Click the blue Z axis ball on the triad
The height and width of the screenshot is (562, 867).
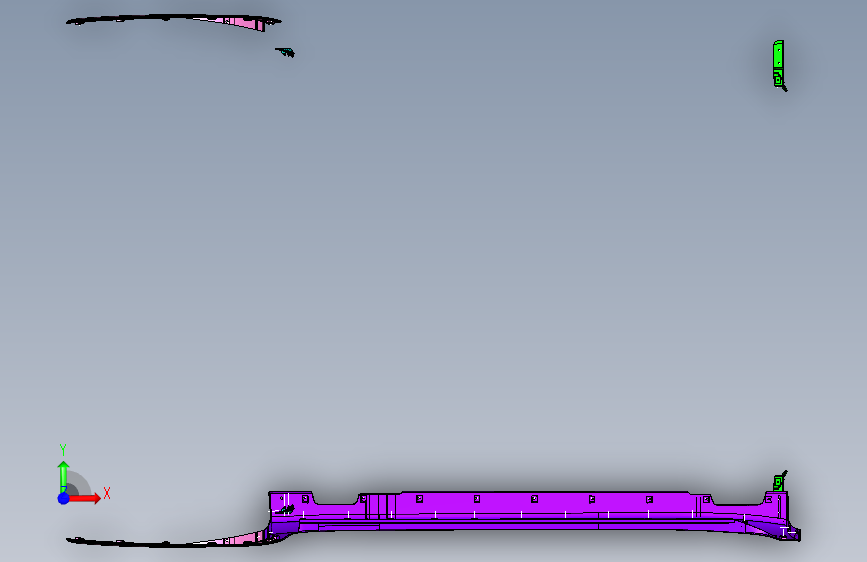coord(64,498)
